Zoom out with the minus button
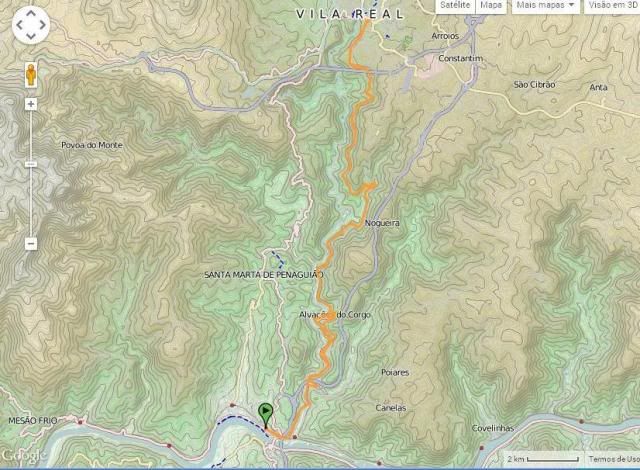Screen dimensions: 640x470 31,244
